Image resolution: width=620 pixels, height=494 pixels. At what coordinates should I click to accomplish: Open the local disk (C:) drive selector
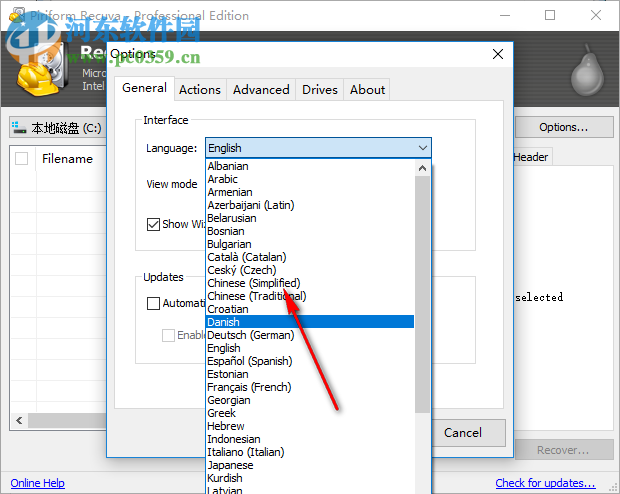(x=58, y=127)
